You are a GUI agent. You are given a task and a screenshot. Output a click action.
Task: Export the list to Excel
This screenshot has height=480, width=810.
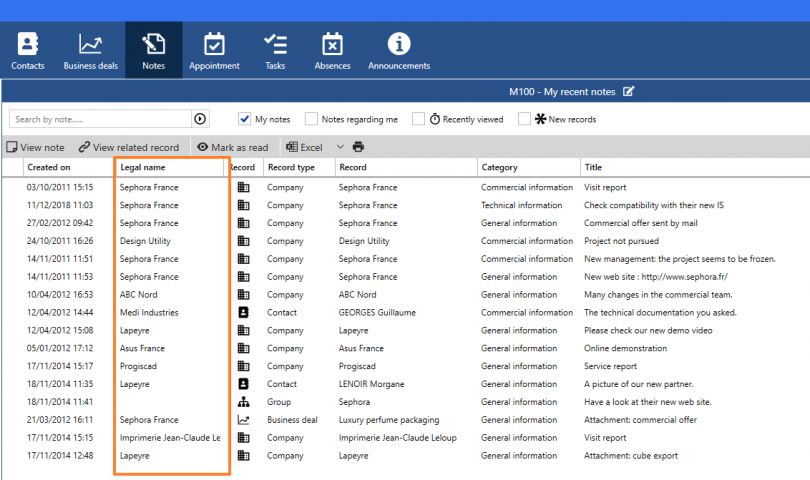[x=304, y=147]
